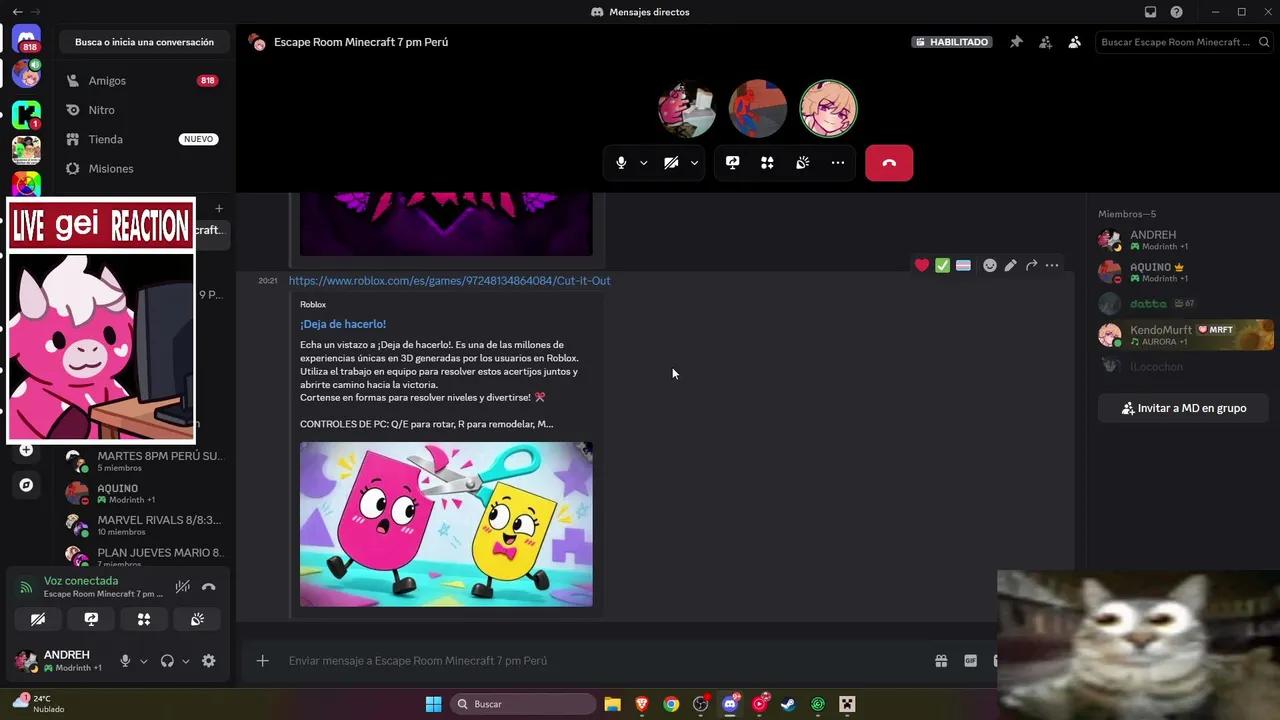Send a gift with the gift icon
Image resolution: width=1280 pixels, height=720 pixels.
[x=941, y=661]
